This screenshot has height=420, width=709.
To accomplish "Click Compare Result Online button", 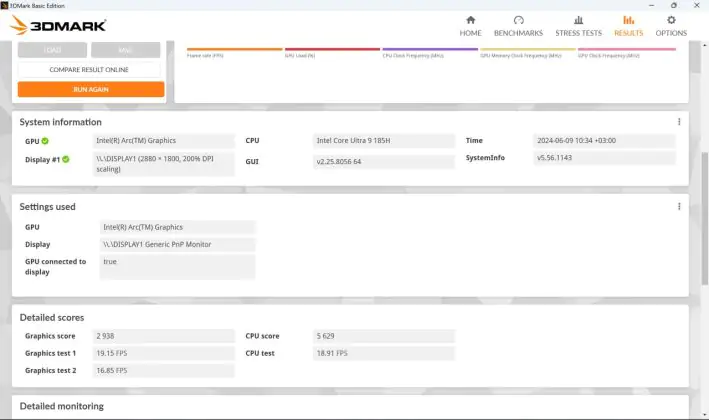I will (x=89, y=70).
